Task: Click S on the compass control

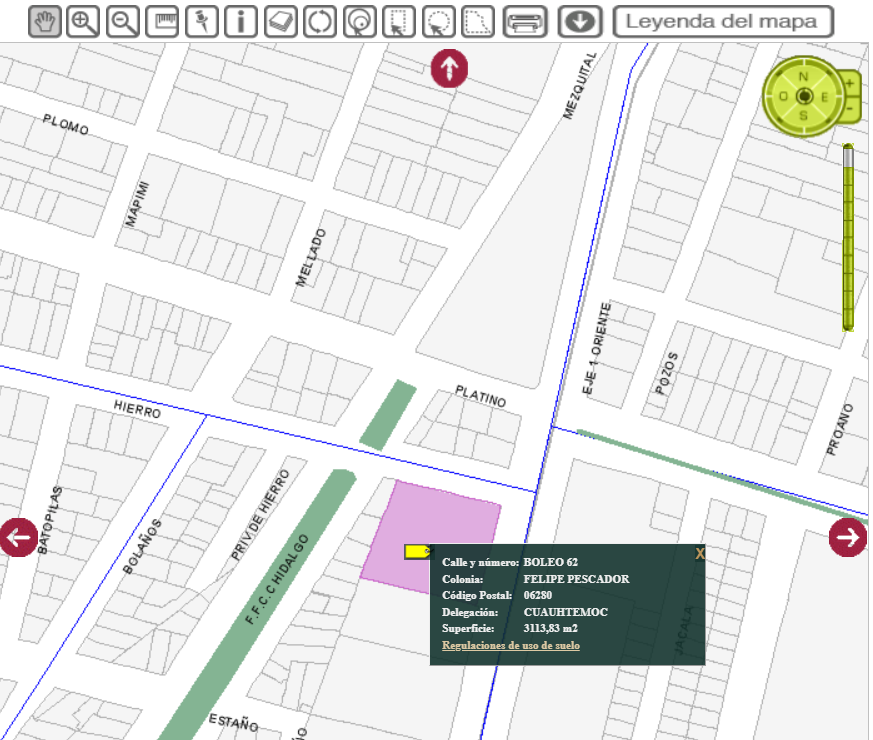Action: click(803, 115)
